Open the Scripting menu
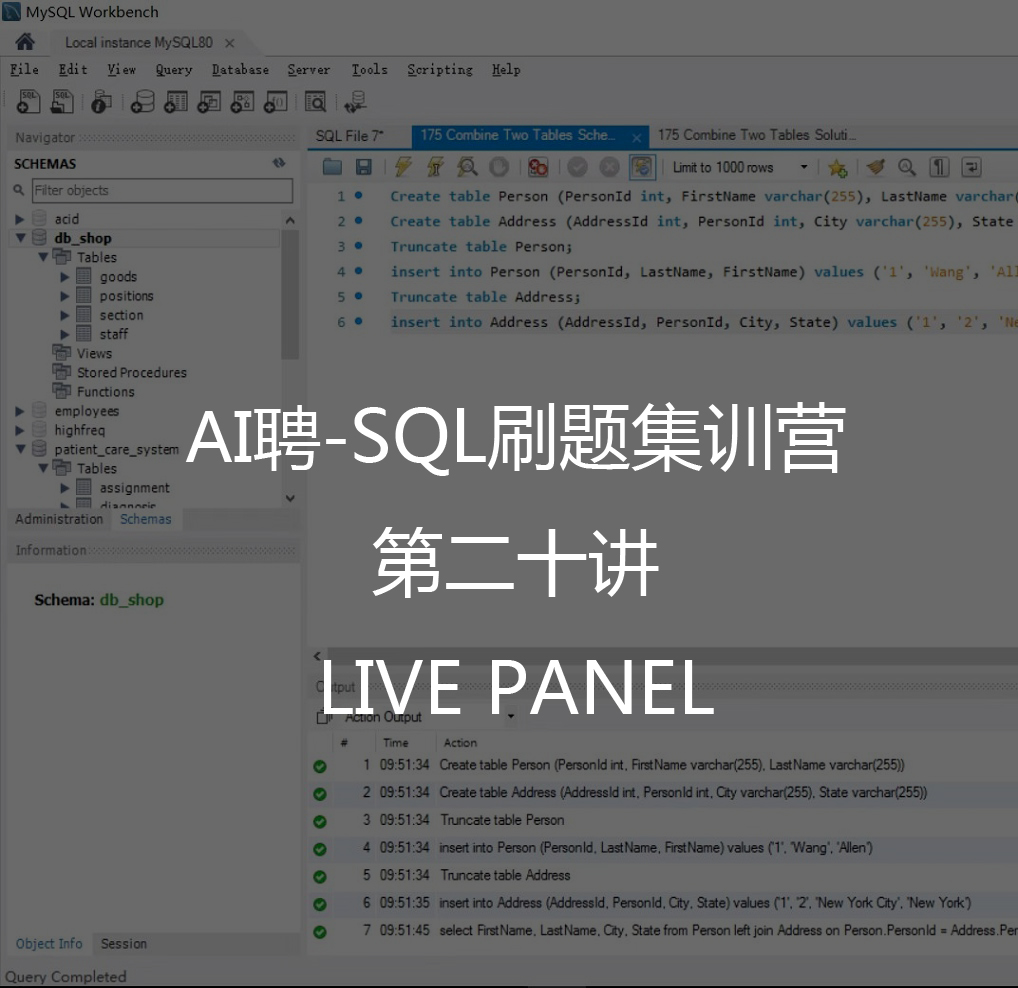Image resolution: width=1018 pixels, height=988 pixels. pyautogui.click(x=440, y=69)
